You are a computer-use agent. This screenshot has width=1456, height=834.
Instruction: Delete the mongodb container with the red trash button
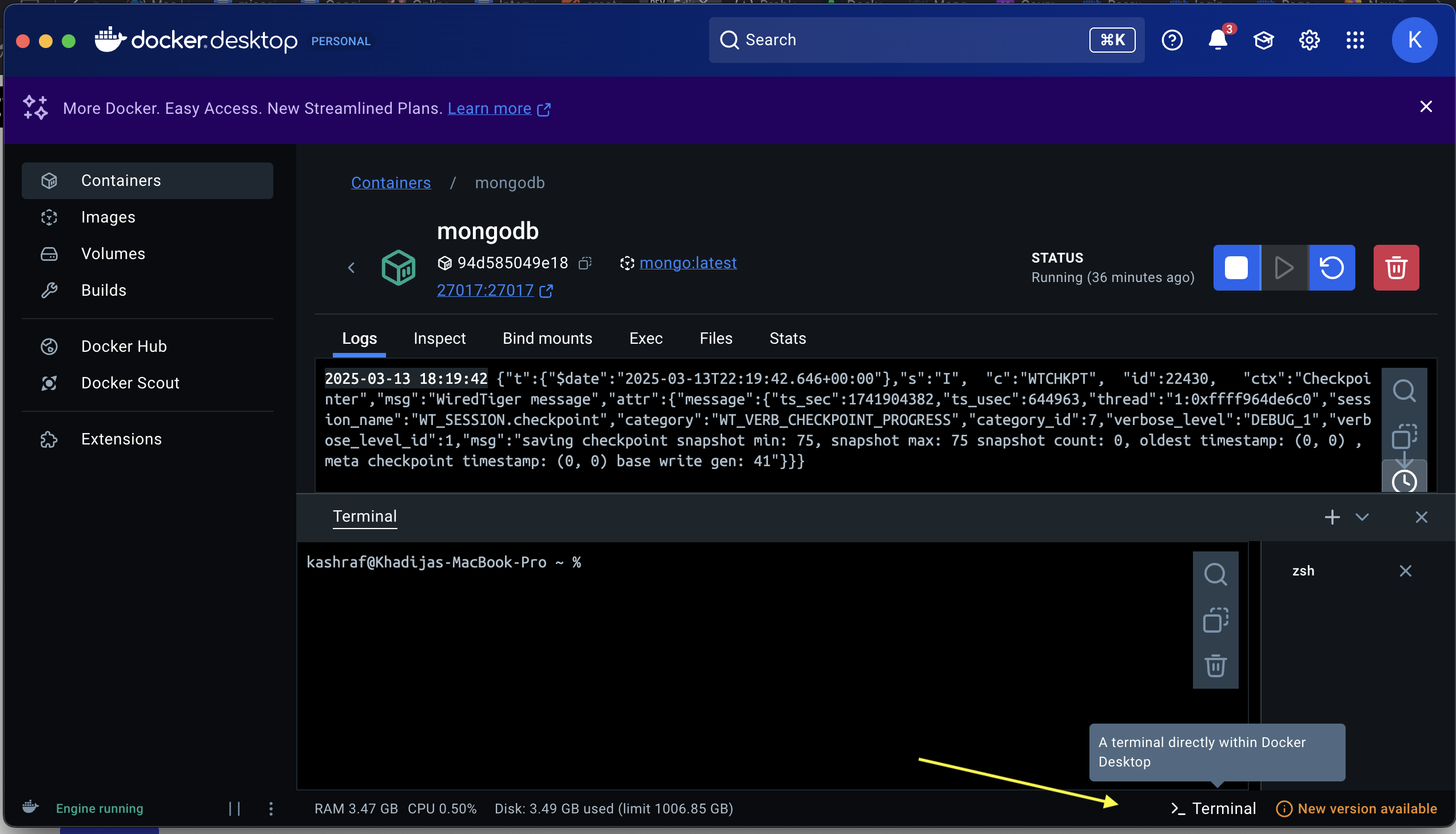tap(1396, 268)
